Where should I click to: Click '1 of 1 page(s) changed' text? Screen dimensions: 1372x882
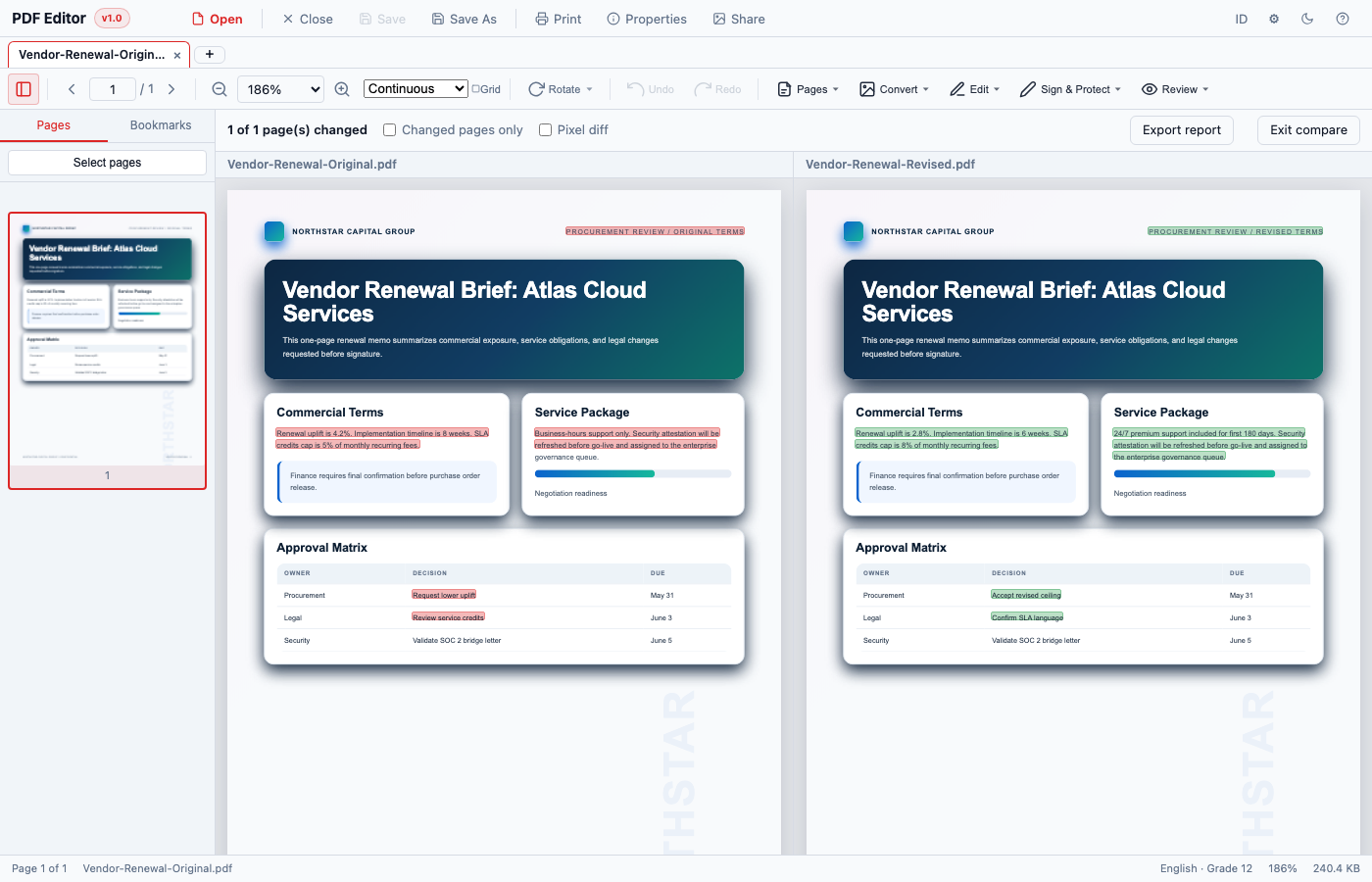point(297,129)
